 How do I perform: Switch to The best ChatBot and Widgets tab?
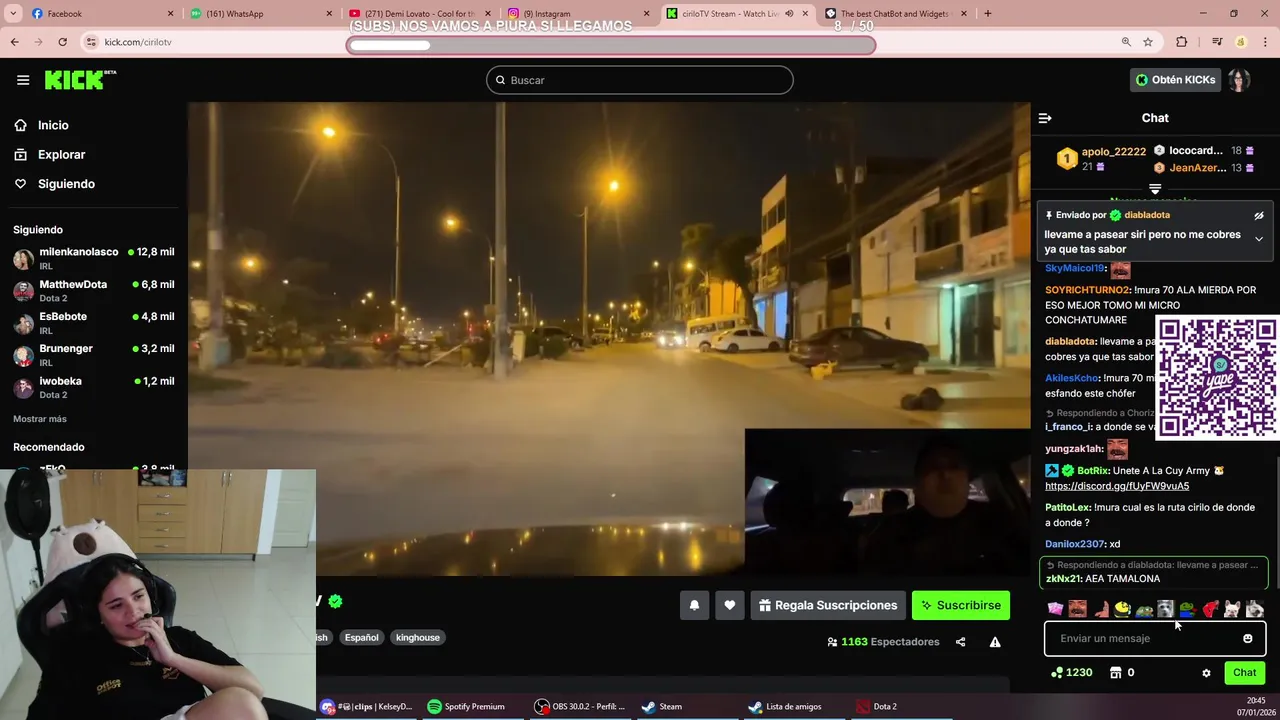tap(898, 14)
